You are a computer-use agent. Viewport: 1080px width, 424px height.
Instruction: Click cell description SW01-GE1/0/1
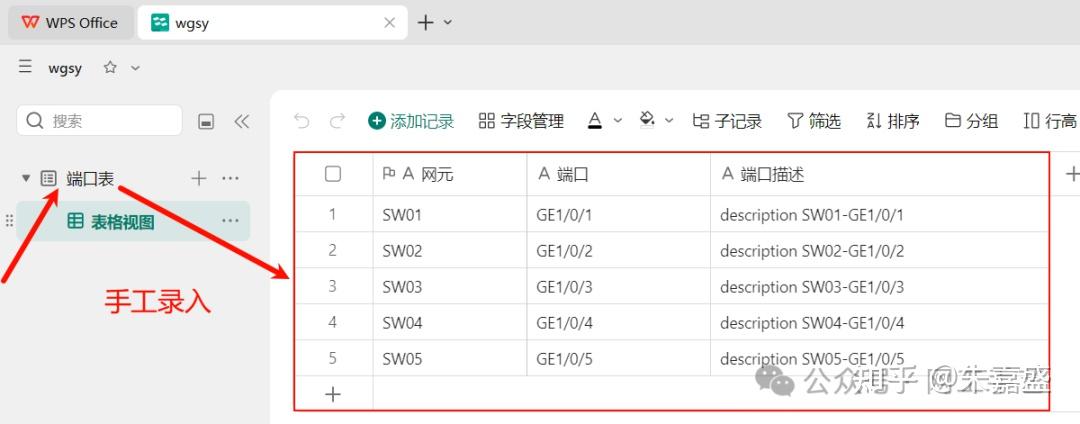[x=880, y=215]
